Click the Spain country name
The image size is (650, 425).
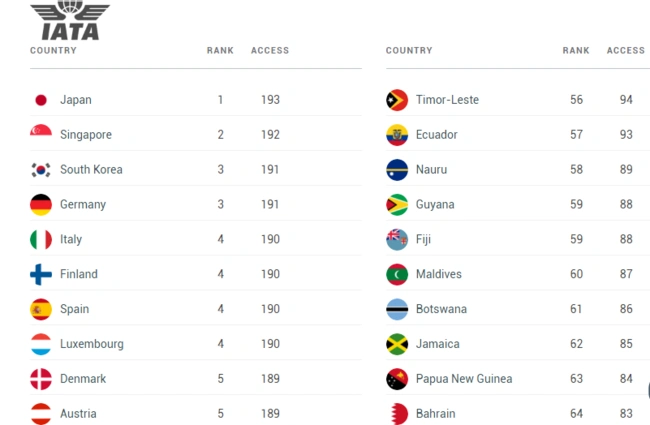(74, 309)
